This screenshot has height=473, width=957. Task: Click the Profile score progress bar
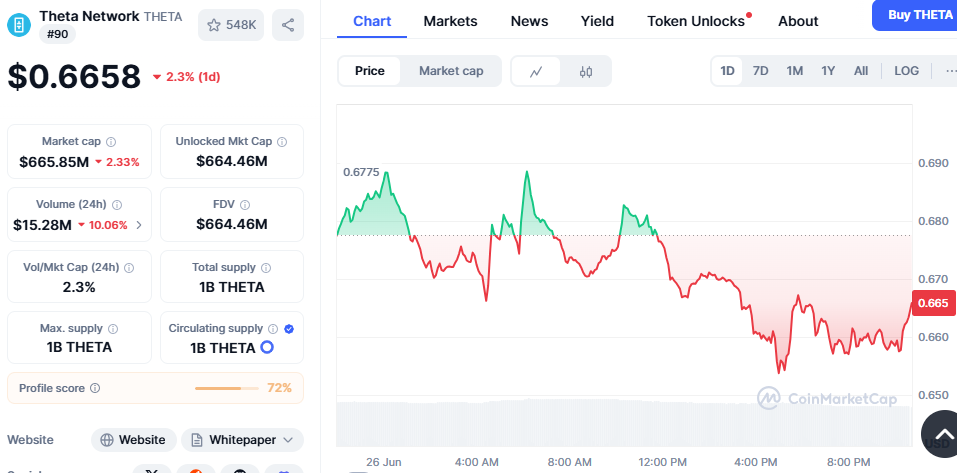(226, 388)
